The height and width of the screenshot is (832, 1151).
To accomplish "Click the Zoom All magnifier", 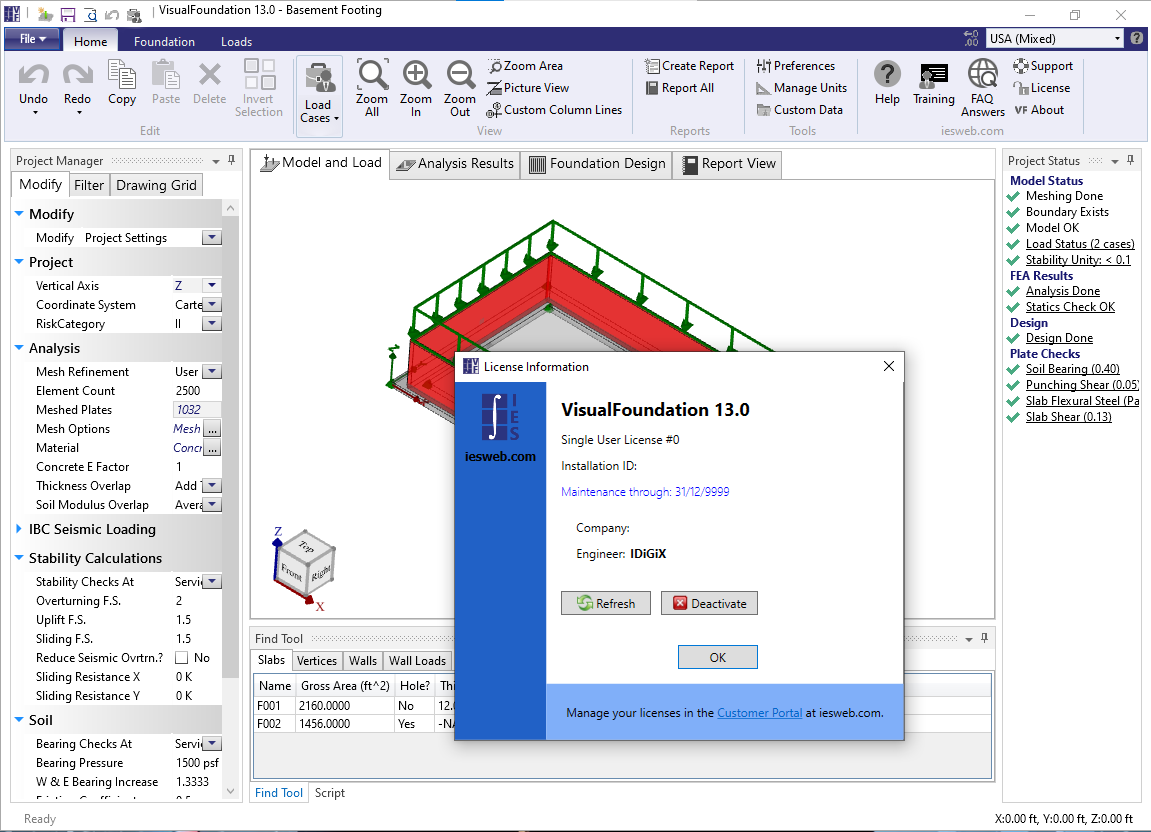I will (x=372, y=75).
